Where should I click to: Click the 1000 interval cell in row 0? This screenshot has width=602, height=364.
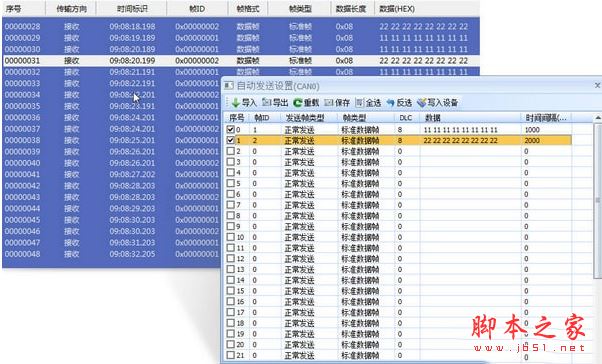[546, 130]
